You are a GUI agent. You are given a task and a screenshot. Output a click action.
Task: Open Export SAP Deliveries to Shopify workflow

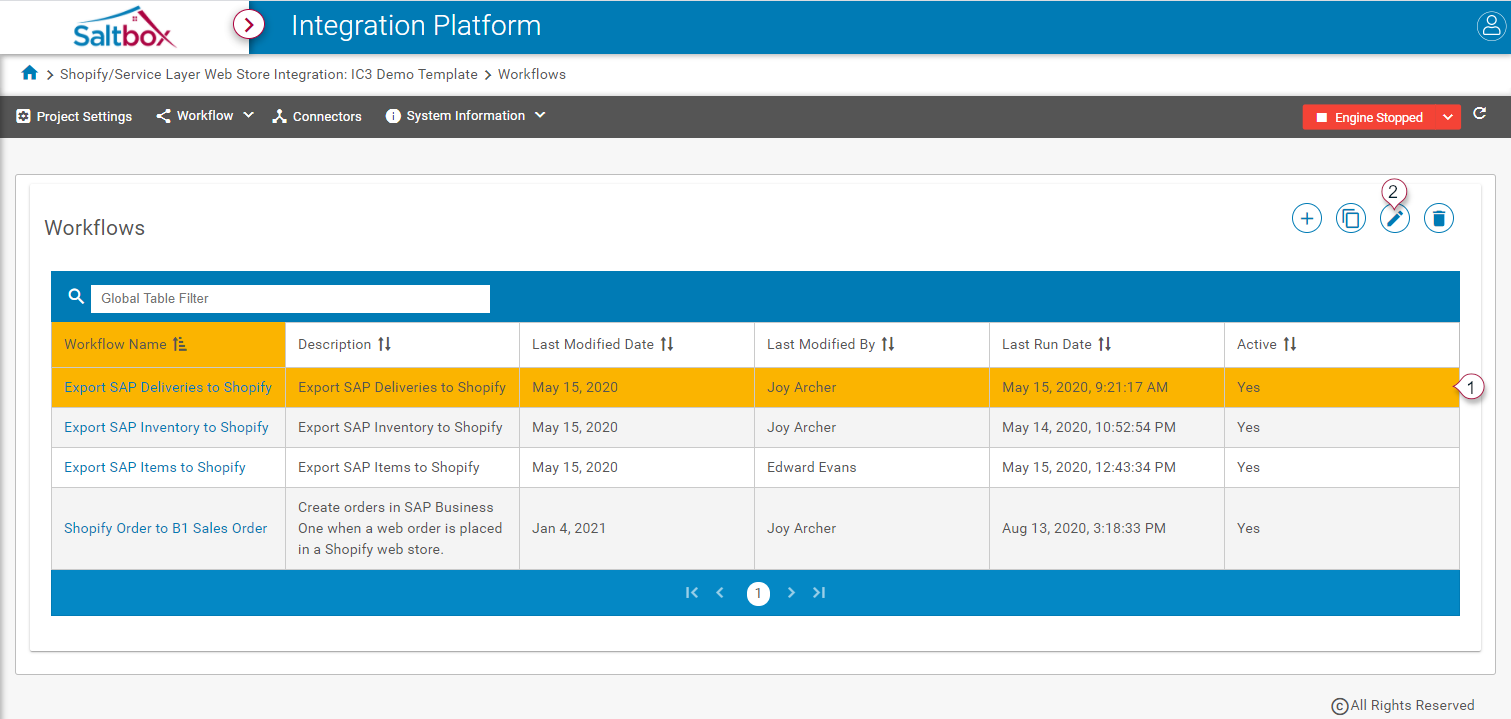coord(168,387)
